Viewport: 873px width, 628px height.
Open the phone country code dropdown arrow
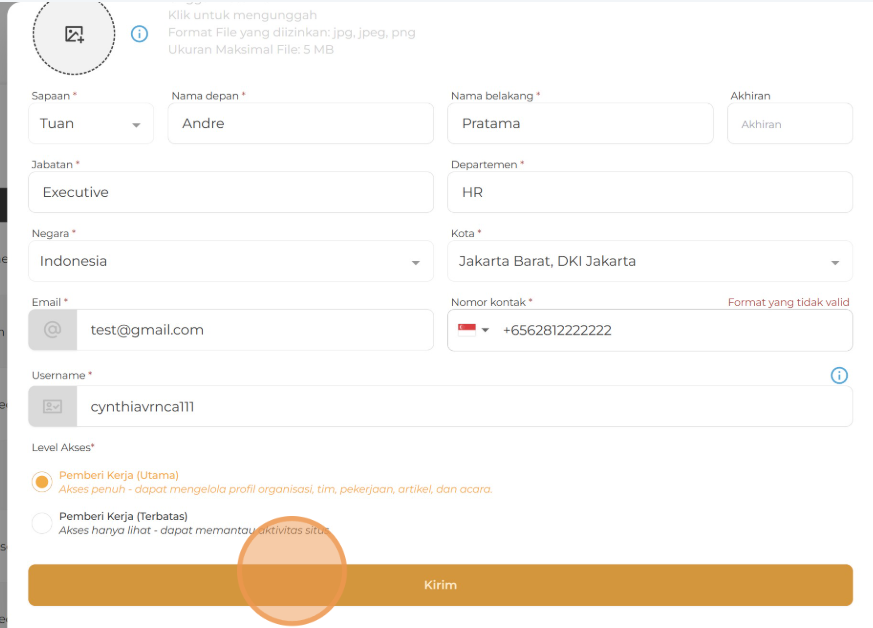coord(486,330)
